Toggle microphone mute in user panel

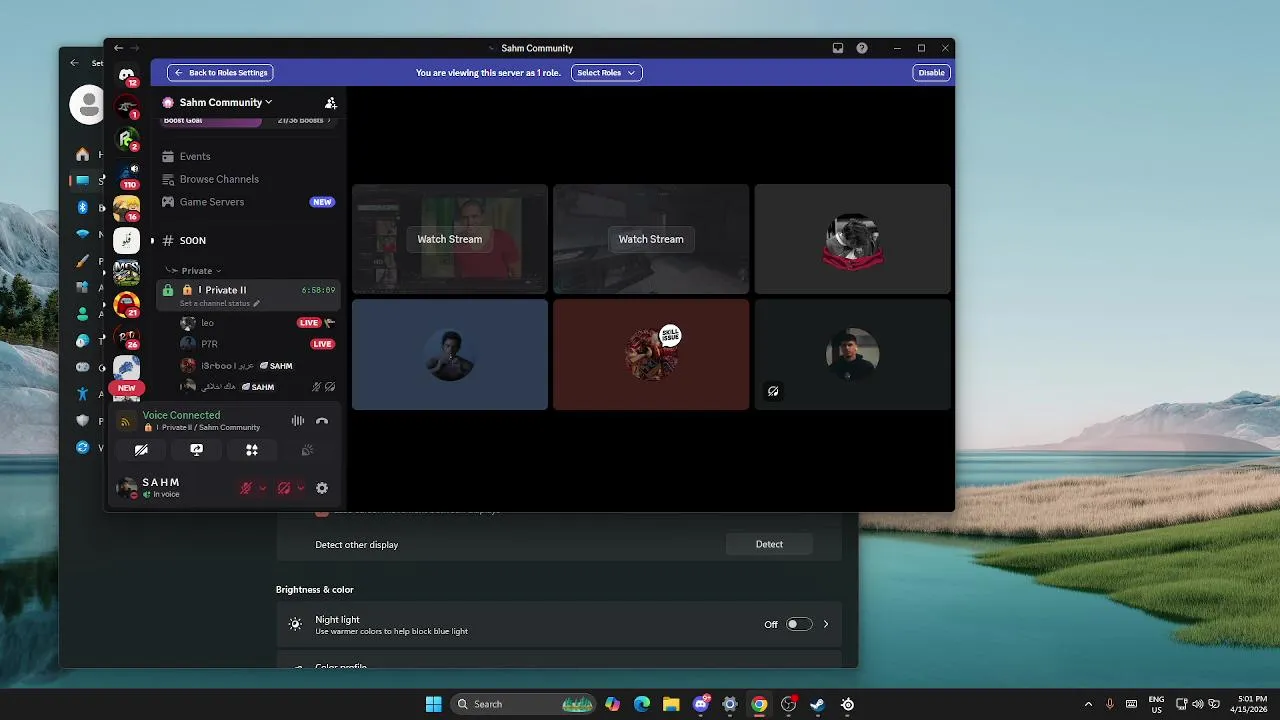pyautogui.click(x=245, y=488)
